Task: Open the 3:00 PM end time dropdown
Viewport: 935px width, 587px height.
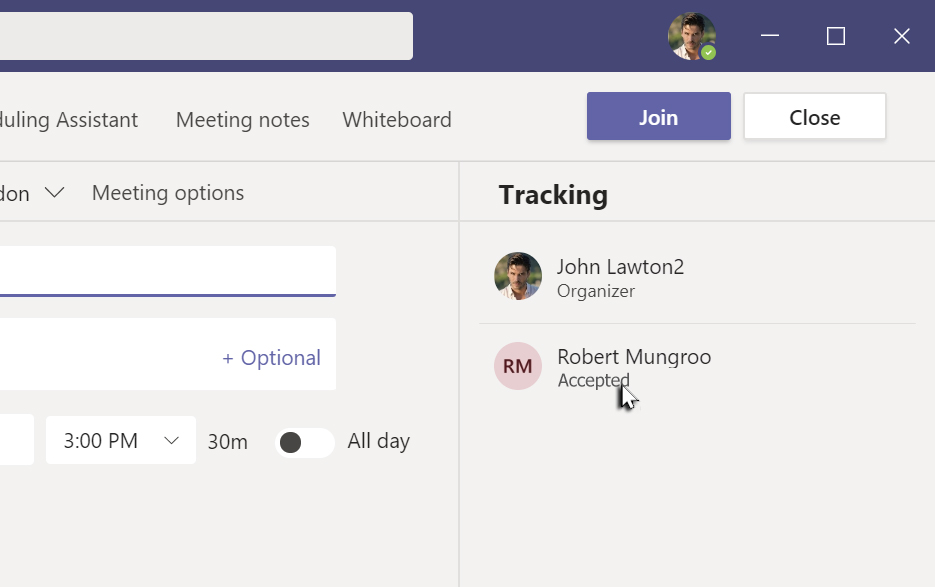Action: click(120, 441)
